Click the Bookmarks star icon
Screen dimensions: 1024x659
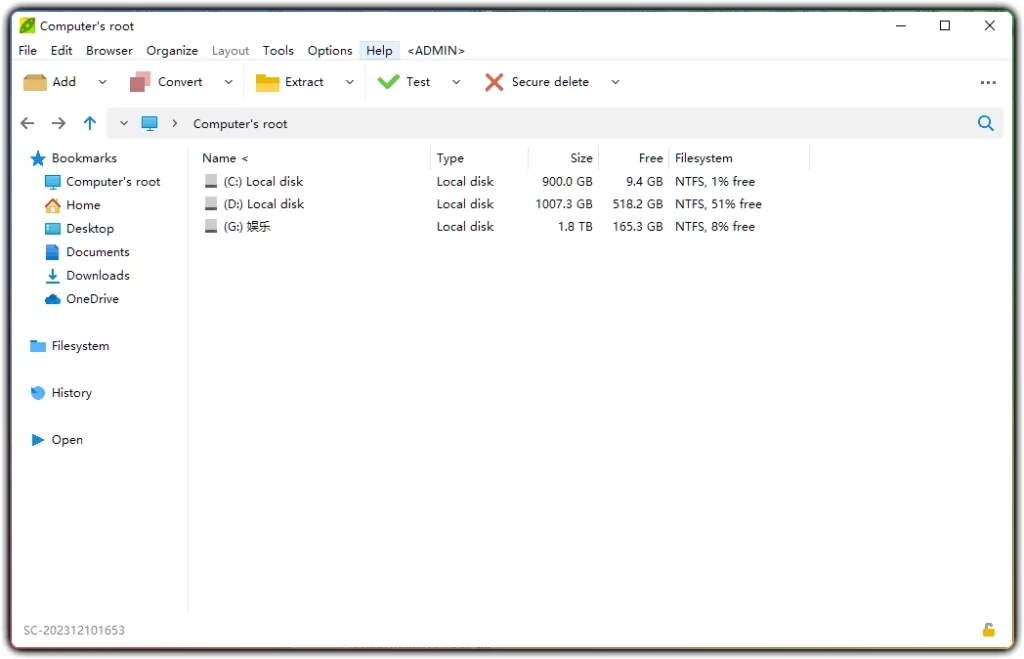click(x=39, y=158)
